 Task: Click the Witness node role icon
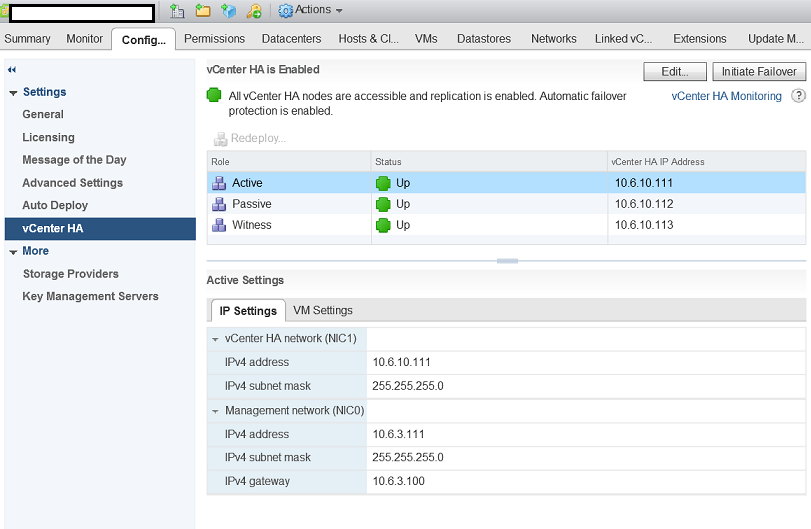219,225
